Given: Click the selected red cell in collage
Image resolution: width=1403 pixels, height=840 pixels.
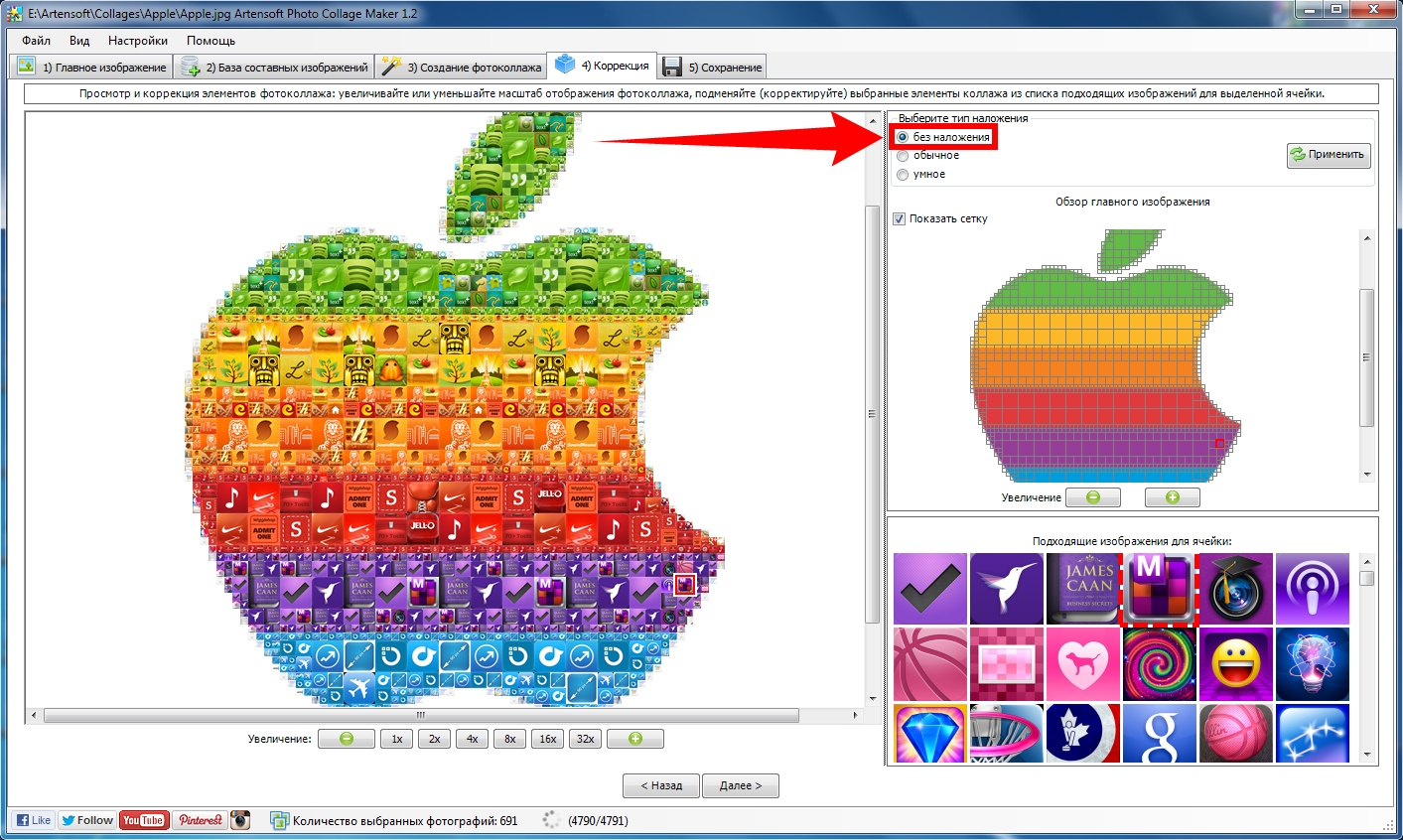Looking at the screenshot, I should pyautogui.click(x=684, y=585).
